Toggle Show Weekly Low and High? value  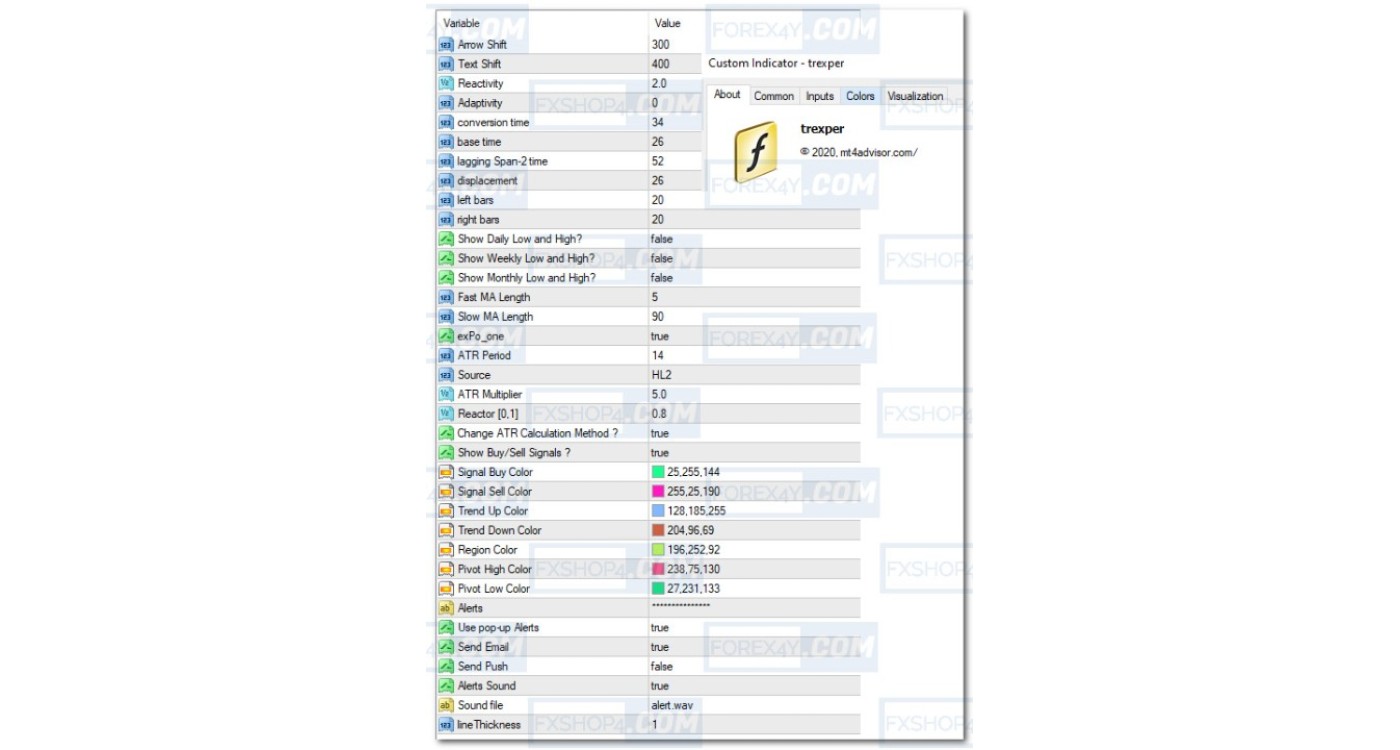click(x=662, y=259)
